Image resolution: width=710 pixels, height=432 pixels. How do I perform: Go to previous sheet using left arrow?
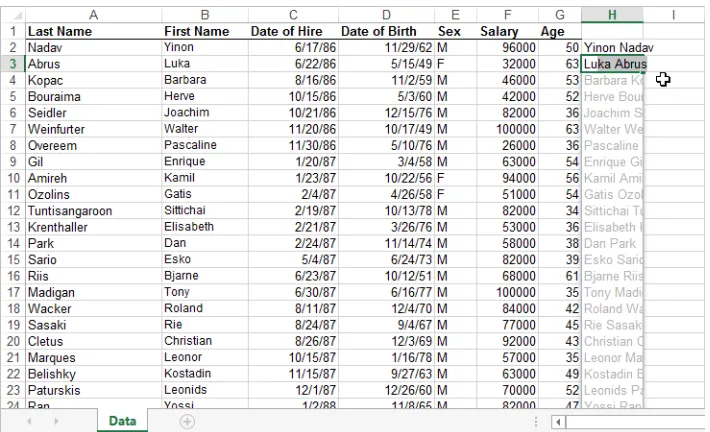coord(29,422)
